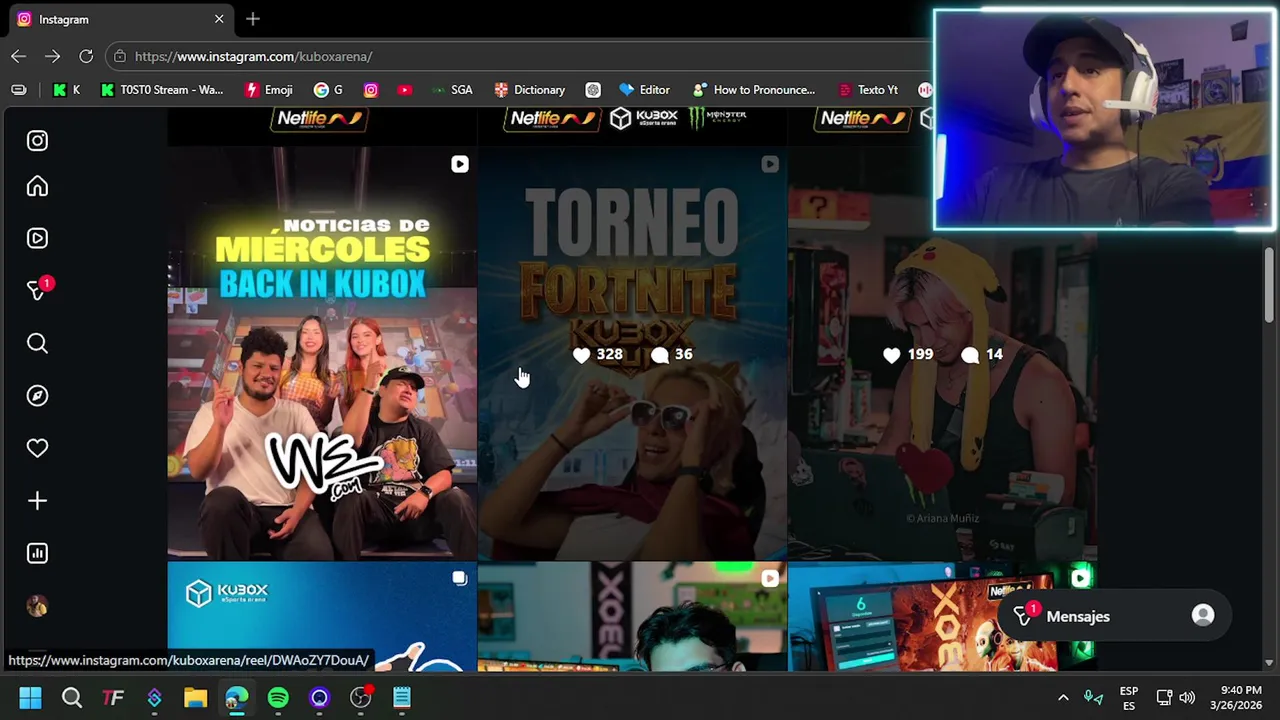Click the address bar URL field
This screenshot has height=720, width=1280.
pyautogui.click(x=520, y=56)
